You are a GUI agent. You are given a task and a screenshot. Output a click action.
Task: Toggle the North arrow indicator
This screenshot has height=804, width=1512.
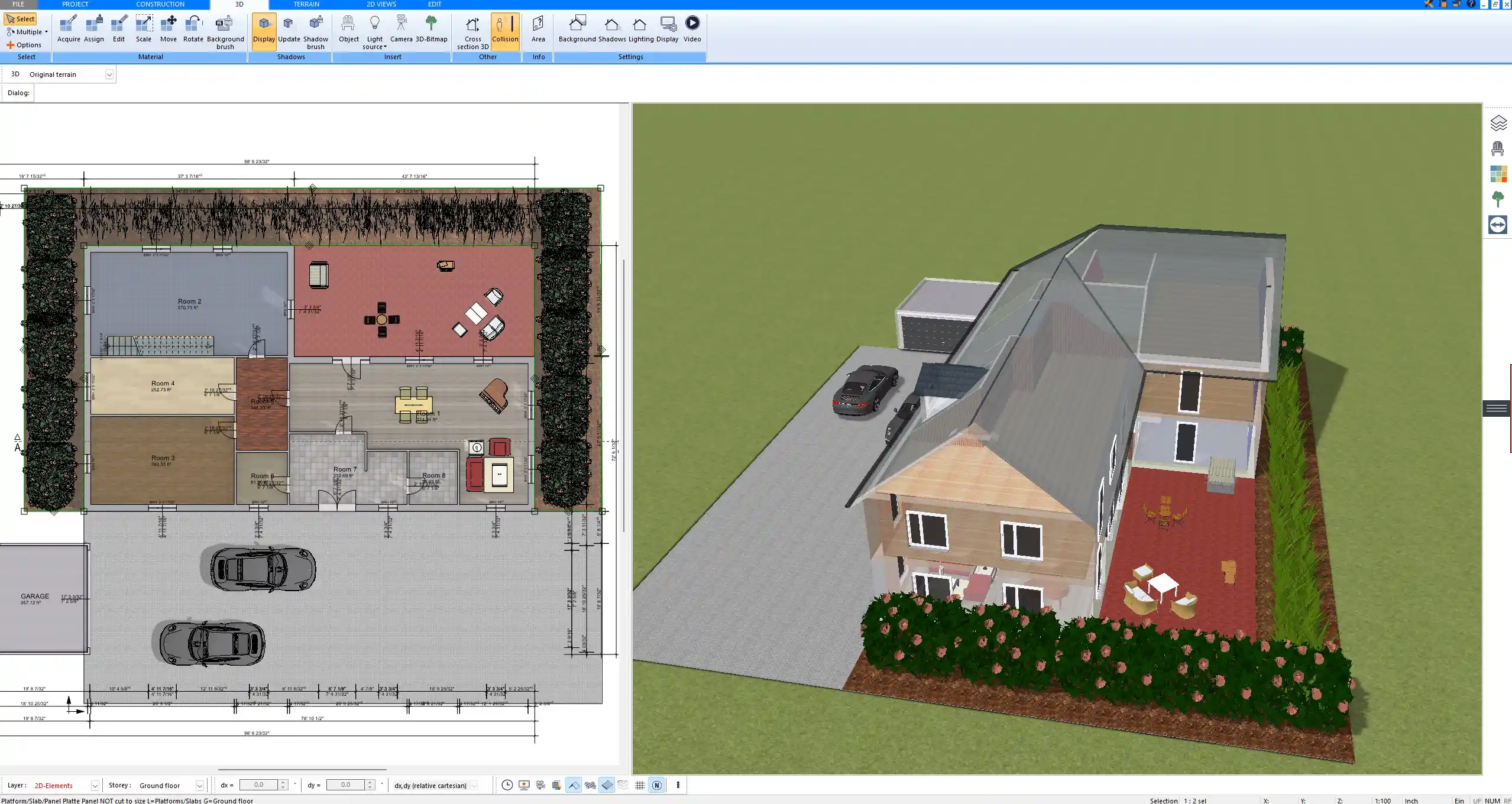[656, 785]
